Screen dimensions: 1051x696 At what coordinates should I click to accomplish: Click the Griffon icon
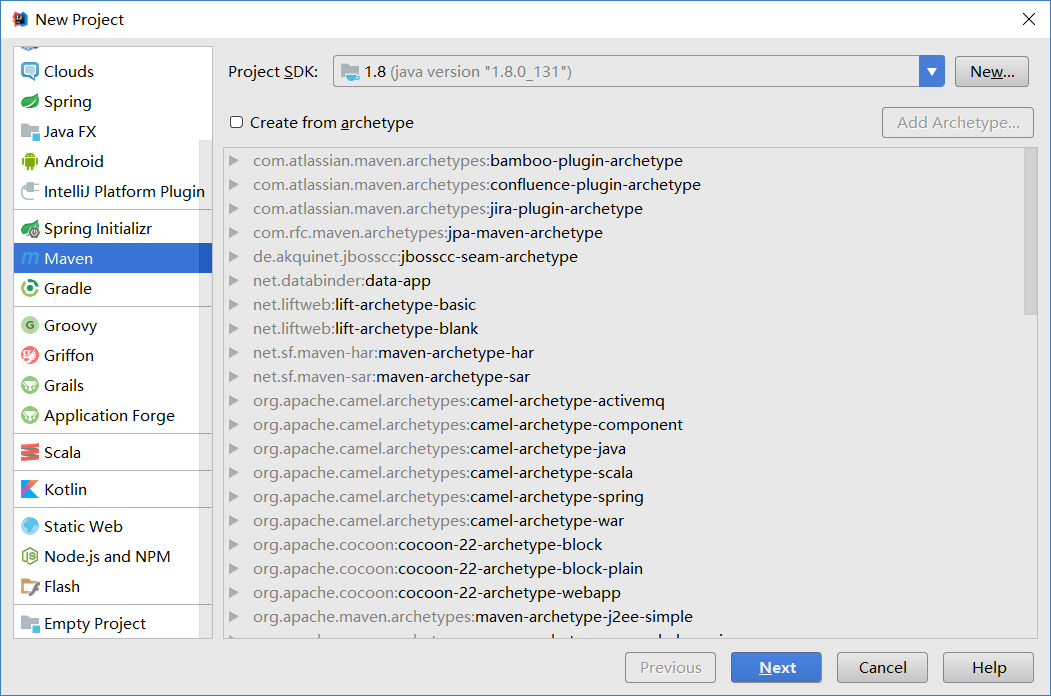point(30,355)
